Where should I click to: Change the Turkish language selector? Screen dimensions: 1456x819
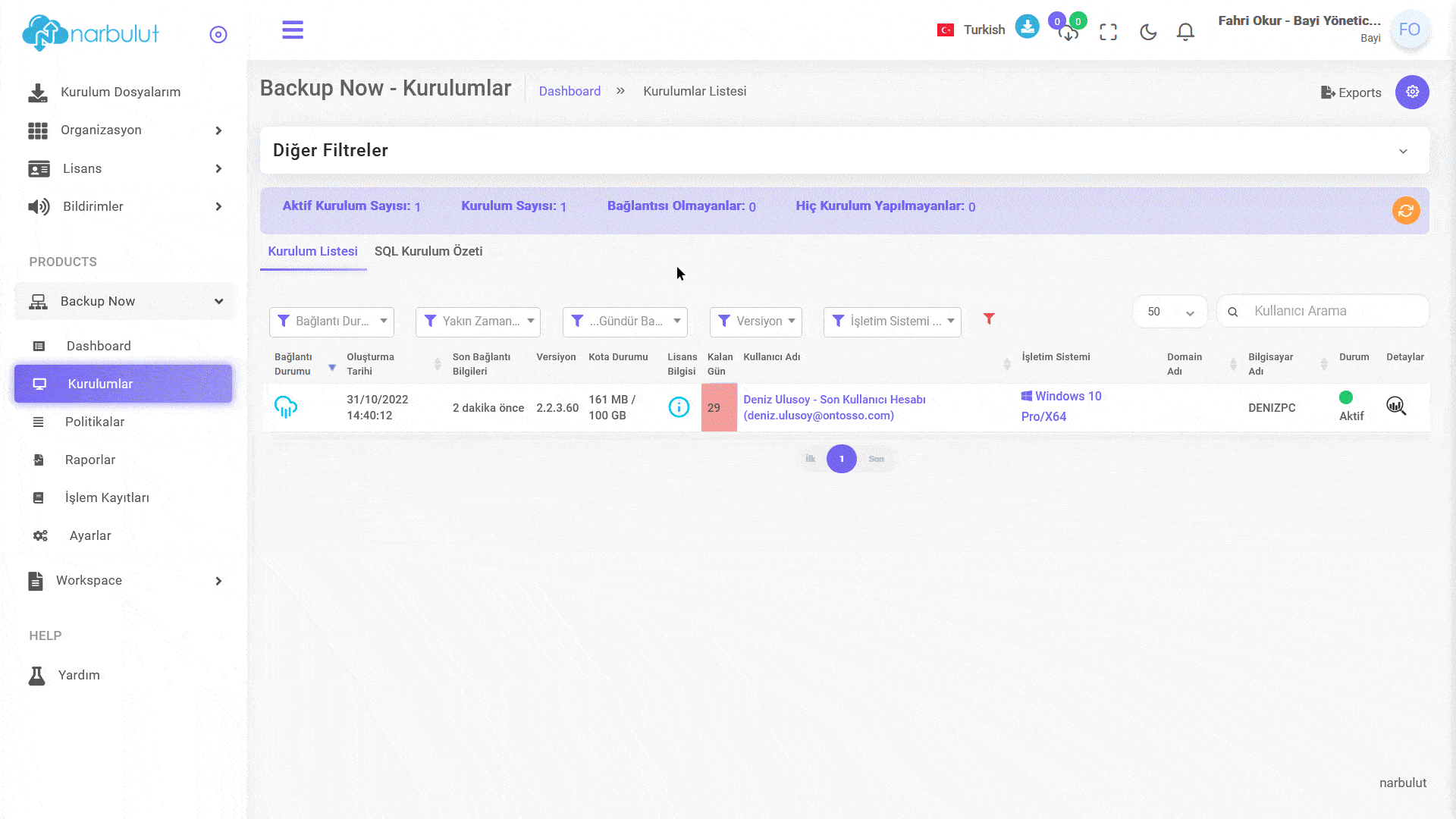pyautogui.click(x=971, y=30)
